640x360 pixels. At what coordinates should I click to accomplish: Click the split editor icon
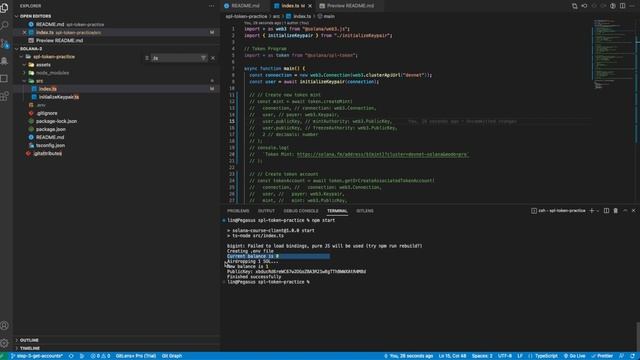622,6
